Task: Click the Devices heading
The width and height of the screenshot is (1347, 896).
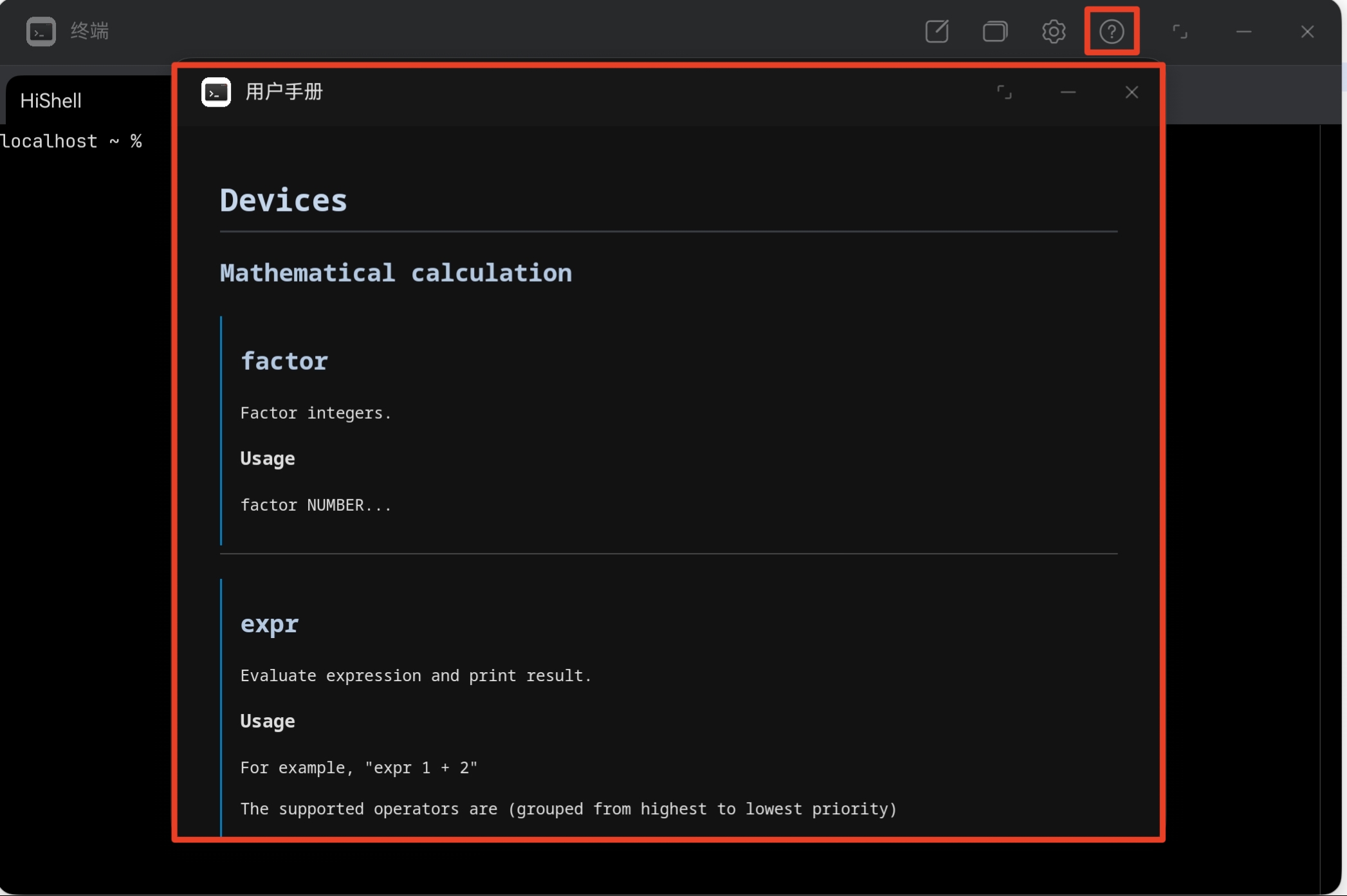Action: pos(283,200)
